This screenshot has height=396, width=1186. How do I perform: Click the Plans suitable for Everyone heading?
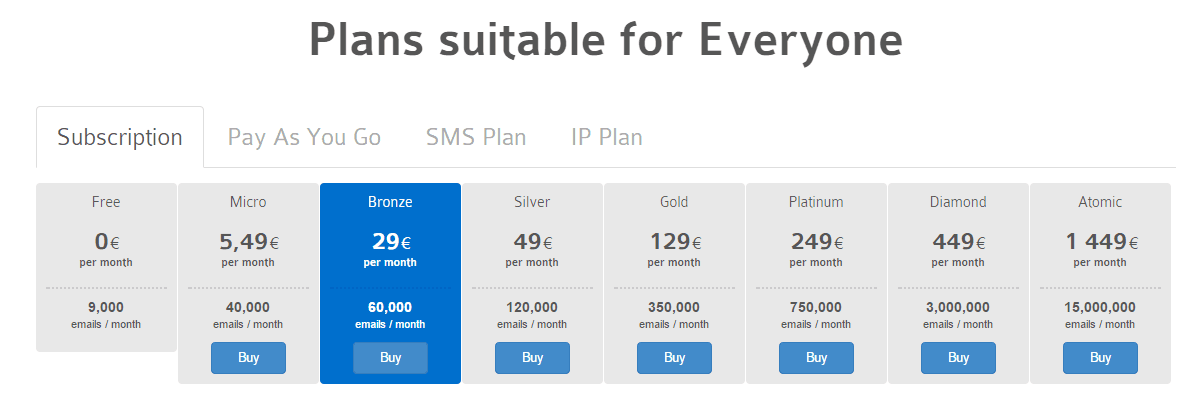coord(606,39)
